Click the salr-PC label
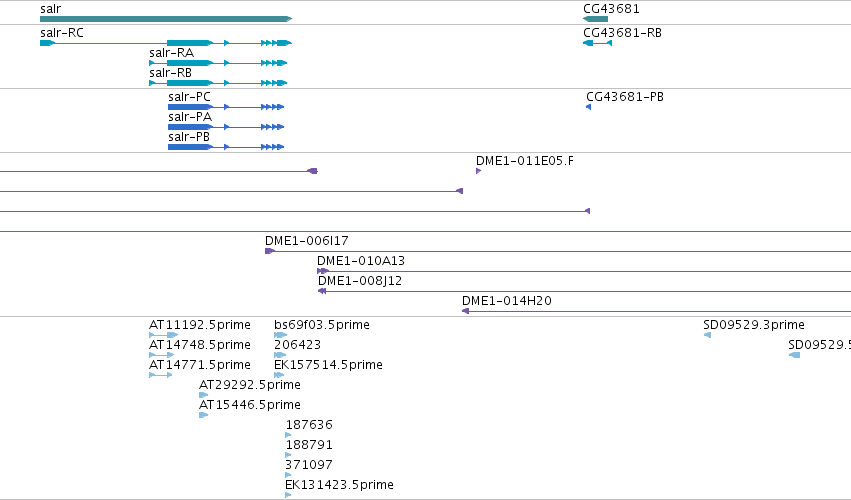 coord(189,97)
